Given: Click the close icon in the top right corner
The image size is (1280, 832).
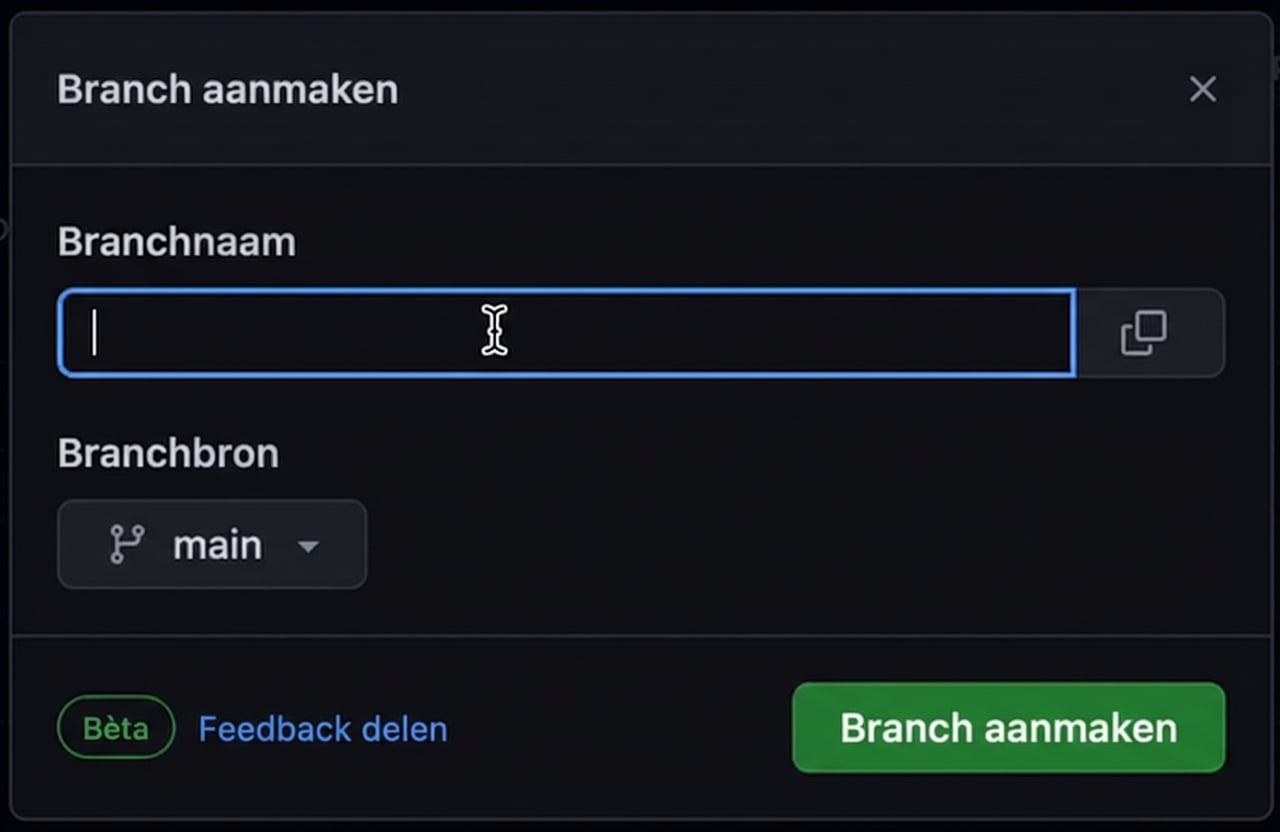Looking at the screenshot, I should [1203, 89].
